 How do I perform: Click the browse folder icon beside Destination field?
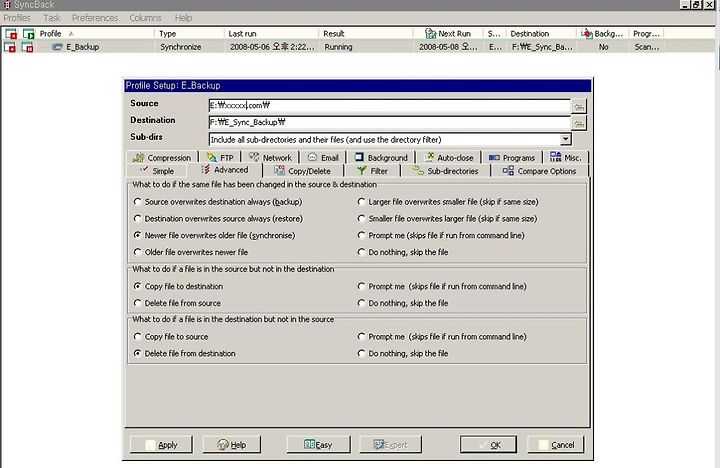[x=579, y=123]
